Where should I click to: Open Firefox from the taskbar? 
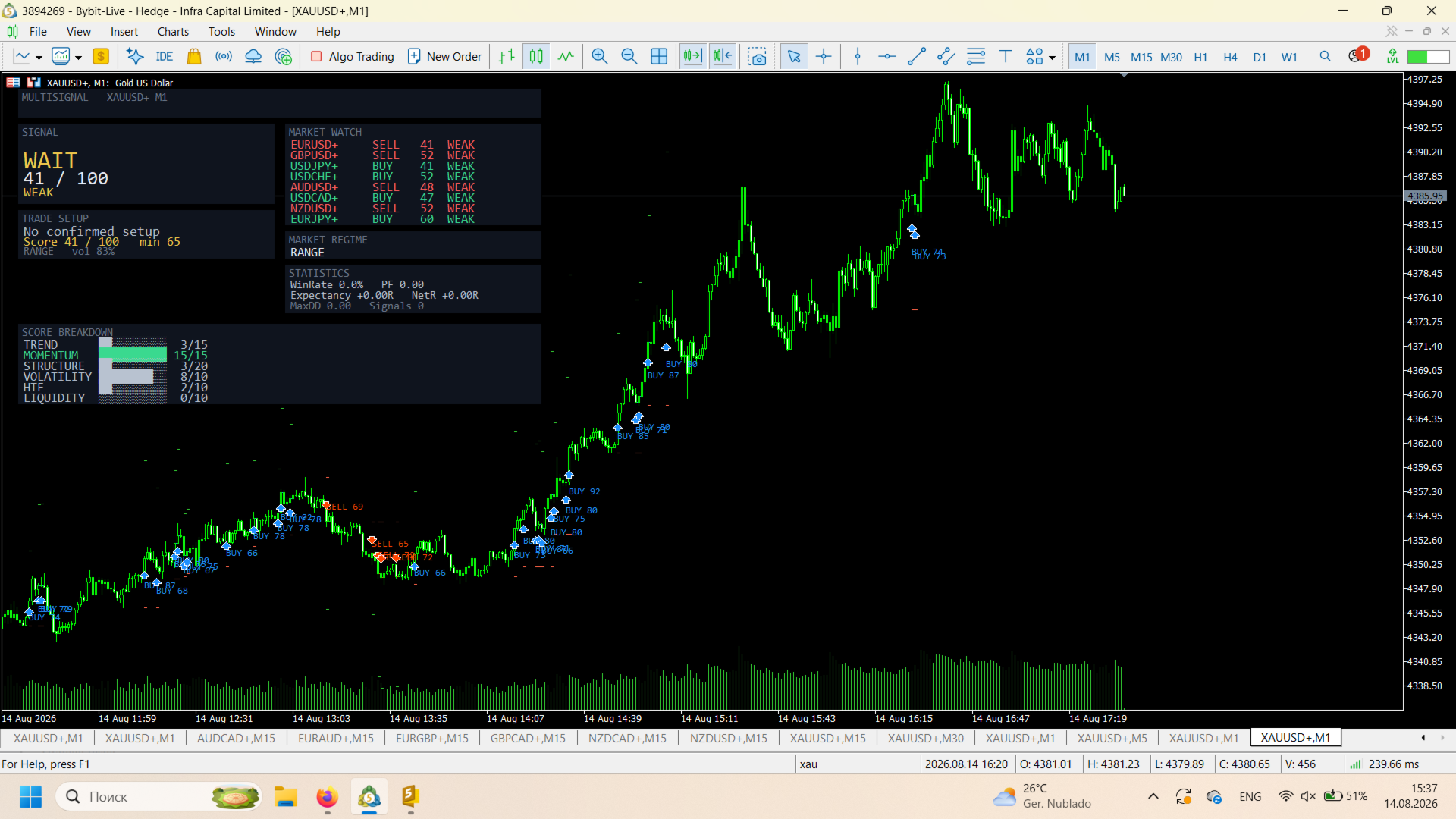(x=327, y=796)
